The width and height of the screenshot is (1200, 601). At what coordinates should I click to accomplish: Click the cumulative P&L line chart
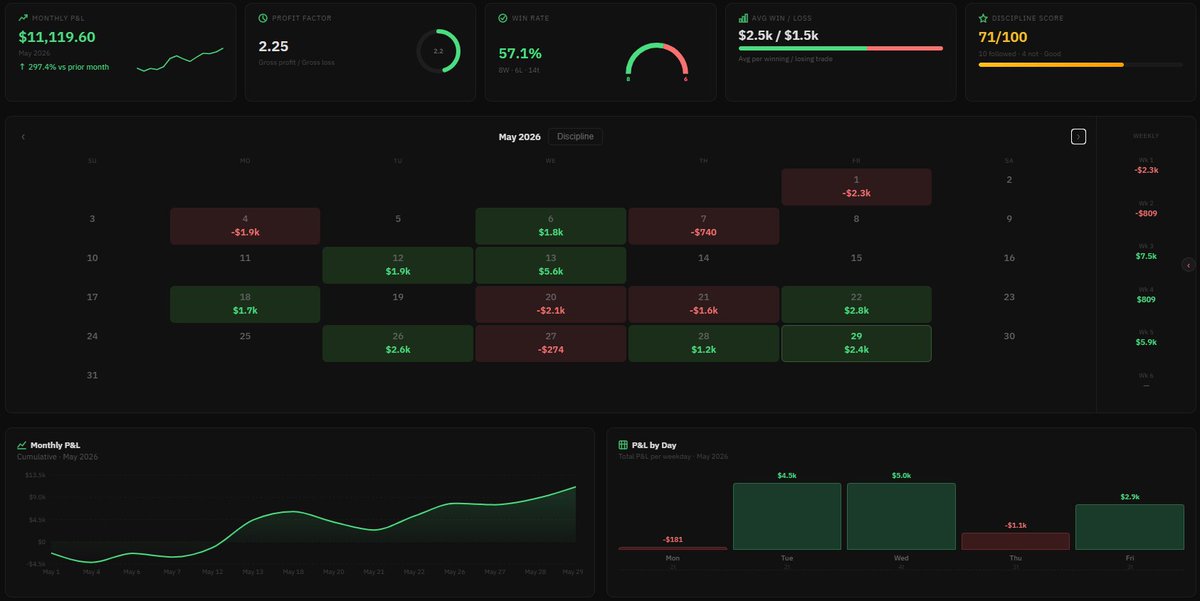(313, 524)
